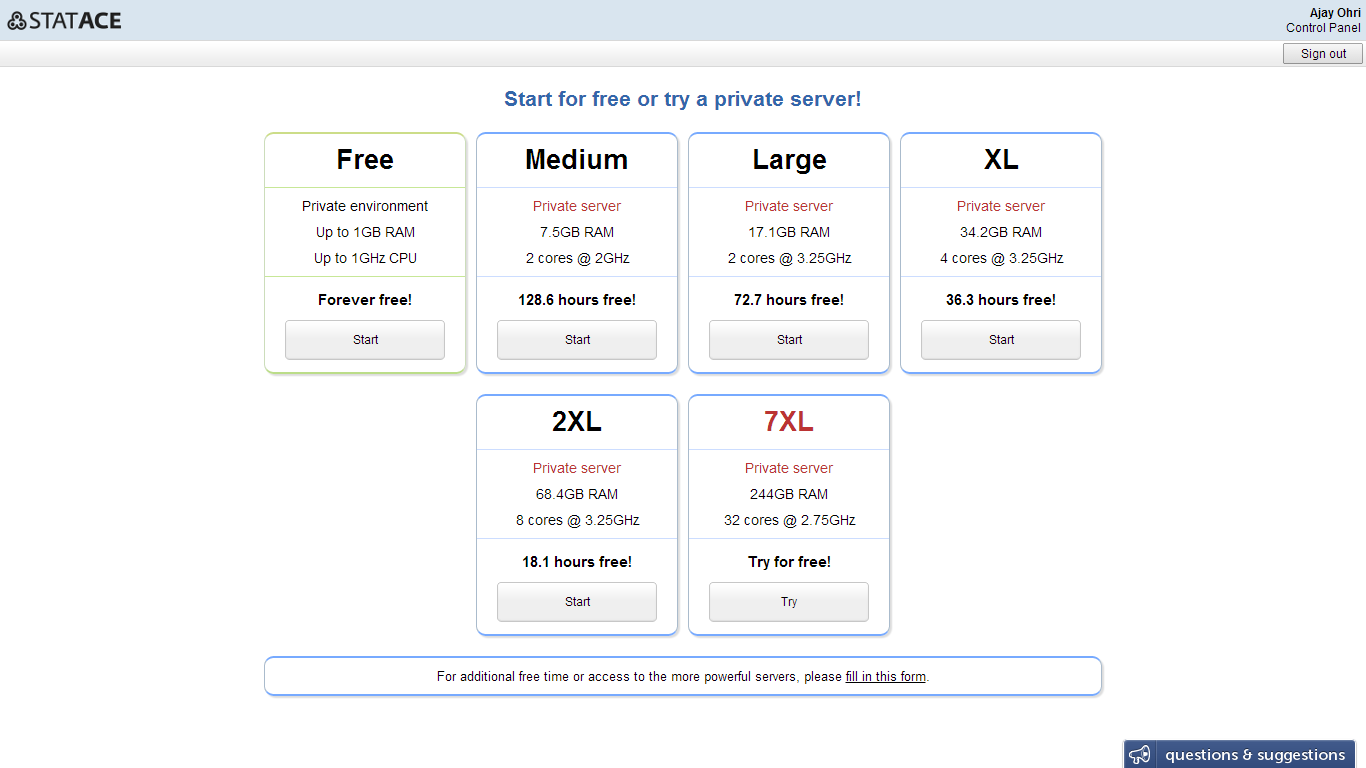The image size is (1366, 768).
Task: Select the XL plan heading
Action: 1001,160
